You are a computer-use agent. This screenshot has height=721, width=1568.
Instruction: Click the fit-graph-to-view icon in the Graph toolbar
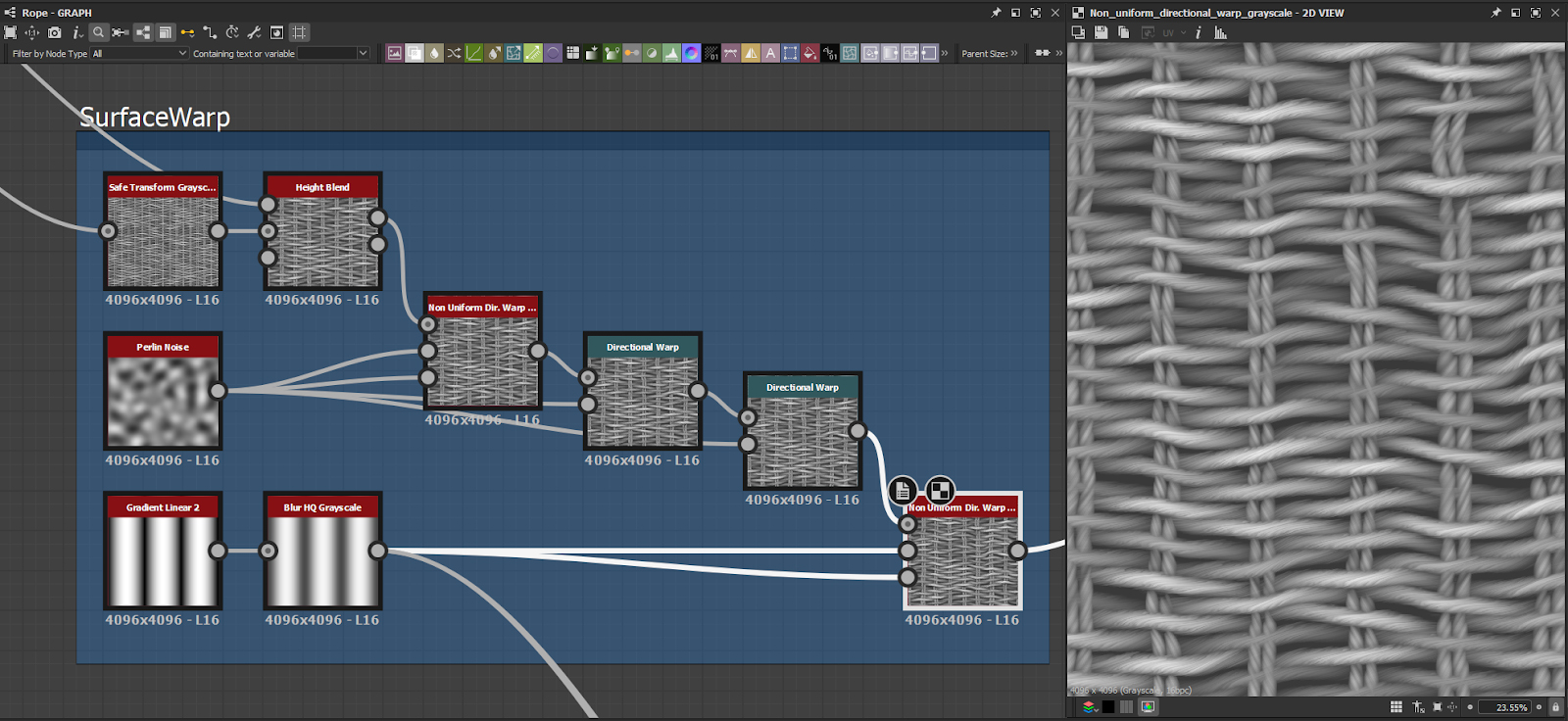[11, 32]
